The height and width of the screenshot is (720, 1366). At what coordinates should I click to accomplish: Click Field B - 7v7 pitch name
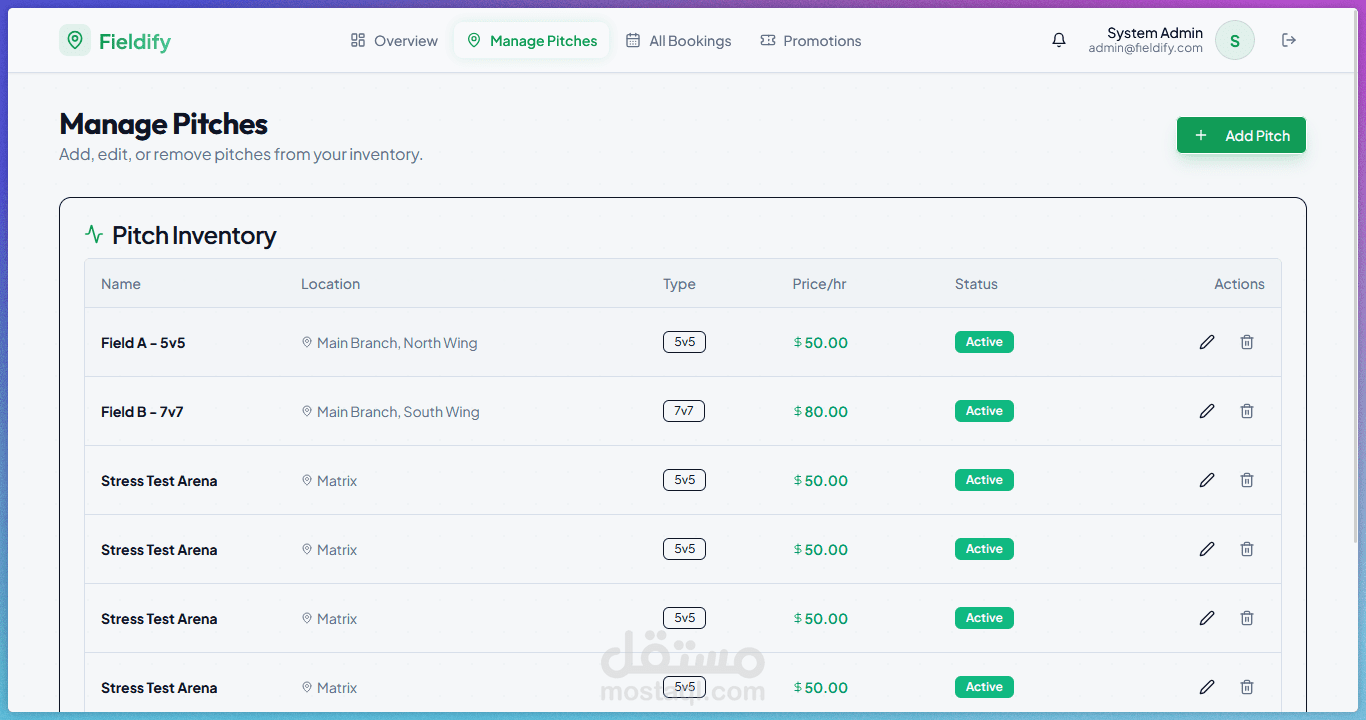click(142, 412)
